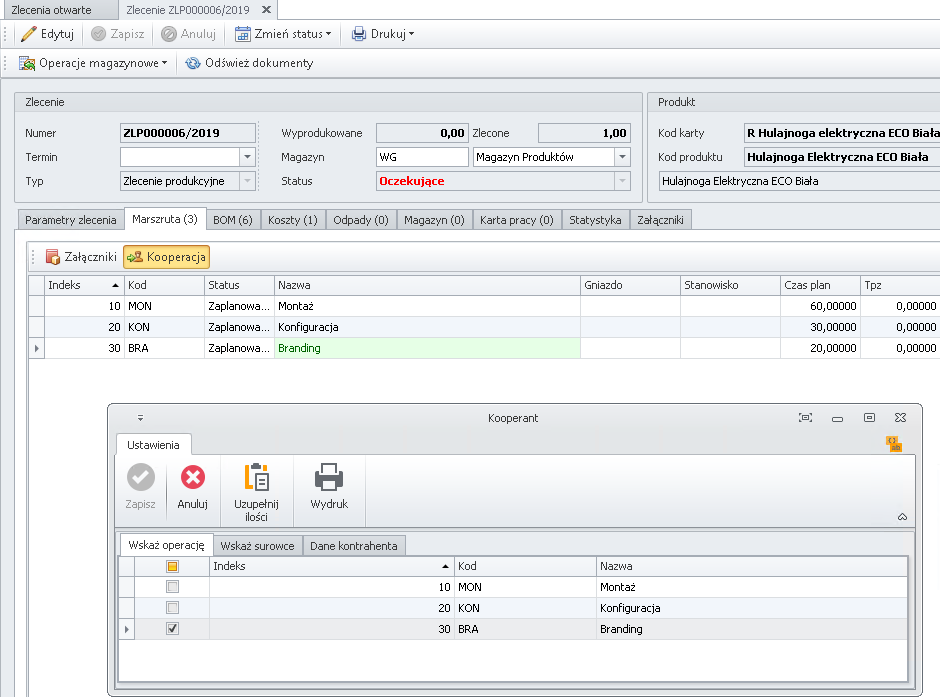940x697 pixels.
Task: Click the highlighted Kooperacja button
Action: coord(166,257)
